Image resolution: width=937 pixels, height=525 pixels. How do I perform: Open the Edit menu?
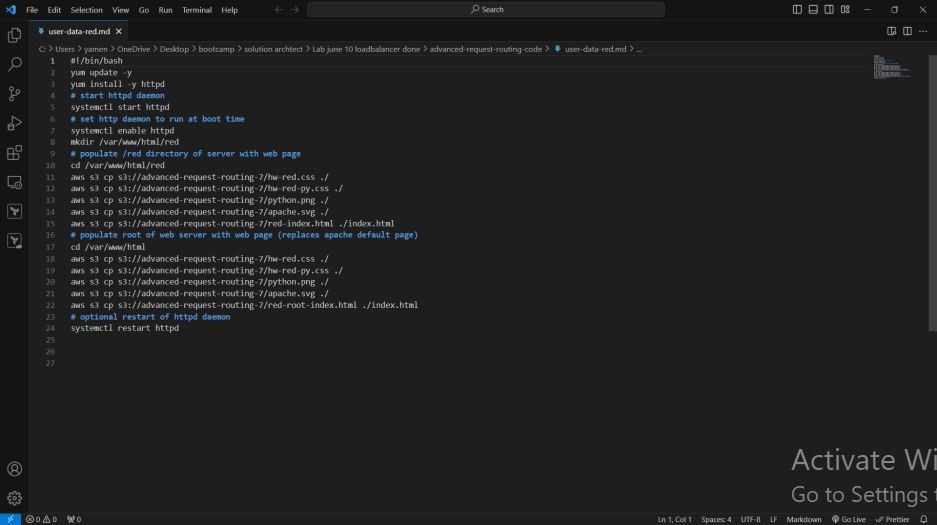(x=54, y=10)
